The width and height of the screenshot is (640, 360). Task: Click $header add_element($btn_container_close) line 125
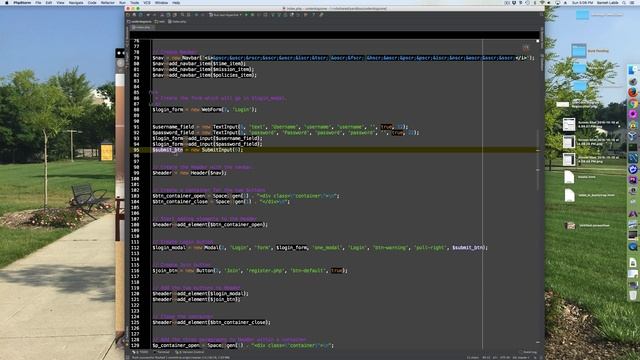211,322
